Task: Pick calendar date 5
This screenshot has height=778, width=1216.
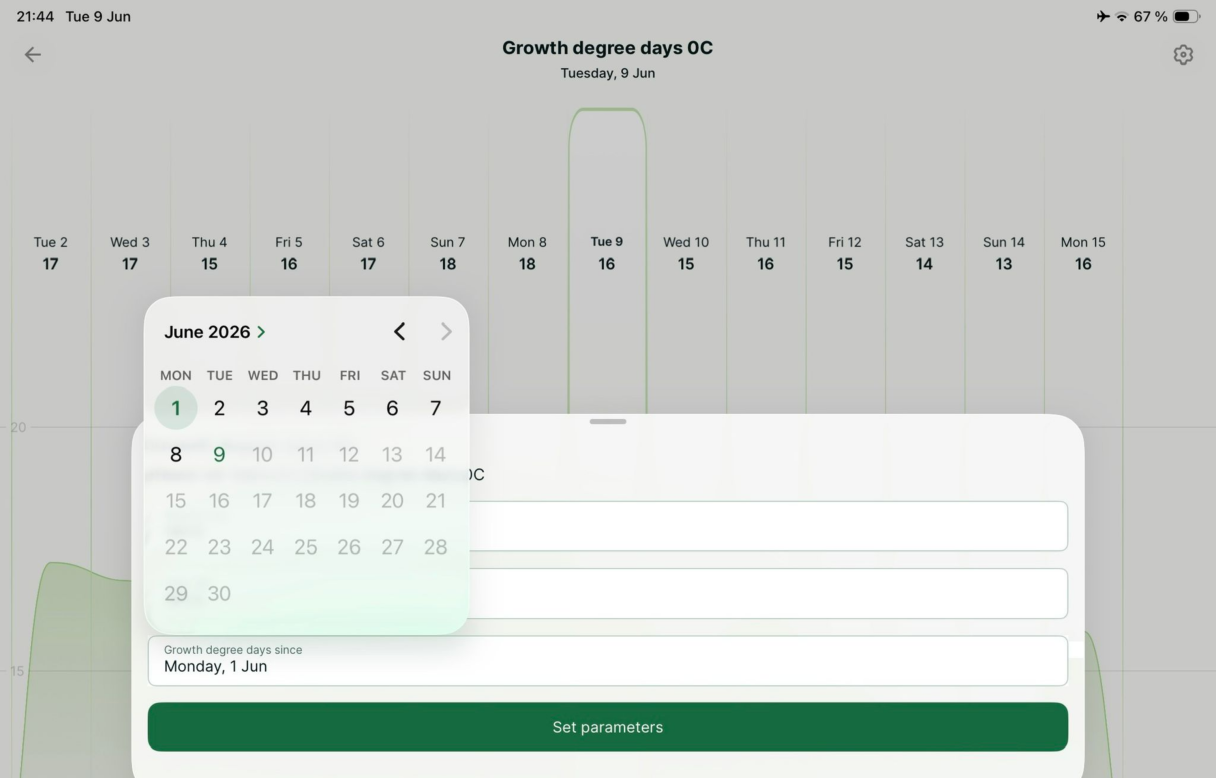Action: (x=349, y=408)
